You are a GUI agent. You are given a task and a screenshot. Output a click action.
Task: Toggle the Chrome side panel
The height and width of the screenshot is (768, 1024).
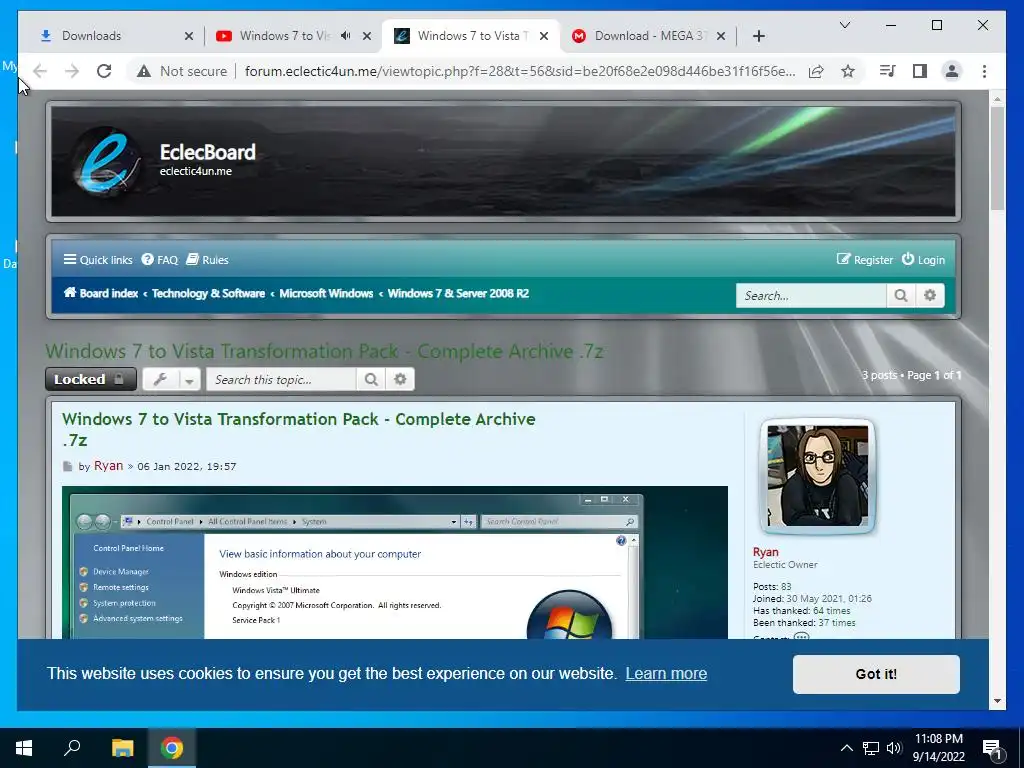(920, 71)
